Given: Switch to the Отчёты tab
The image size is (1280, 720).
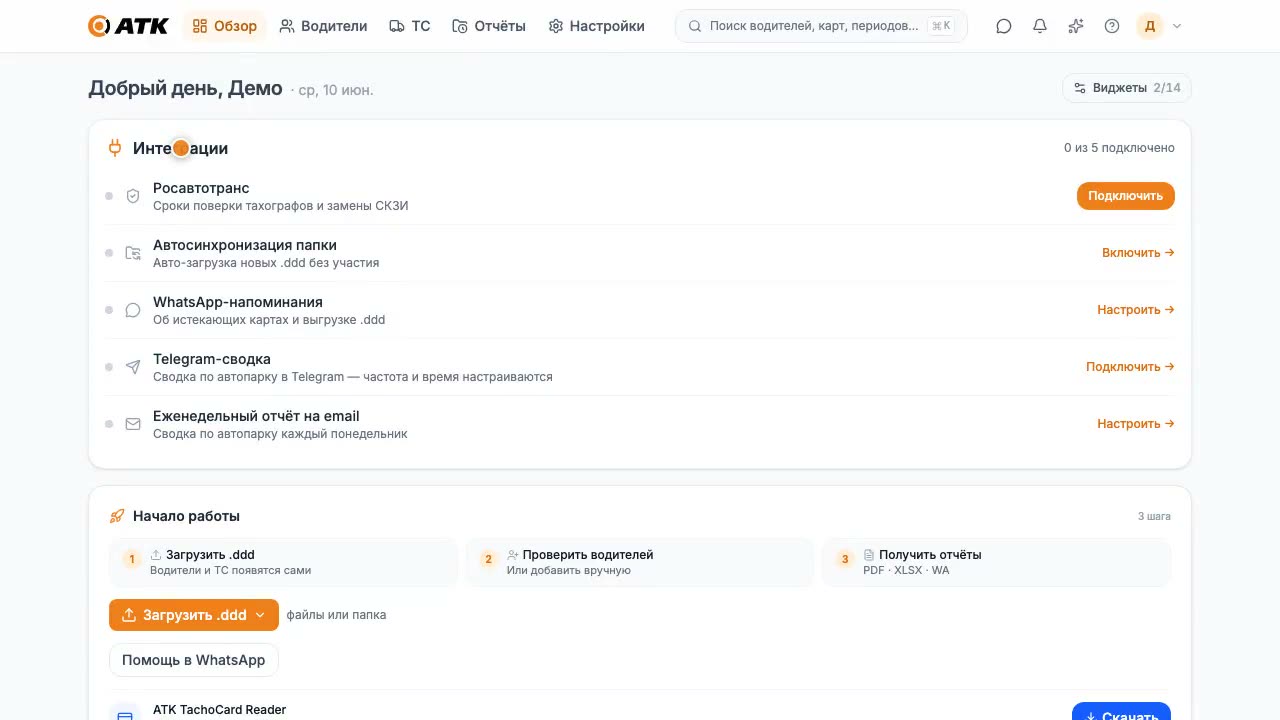Looking at the screenshot, I should (x=489, y=26).
